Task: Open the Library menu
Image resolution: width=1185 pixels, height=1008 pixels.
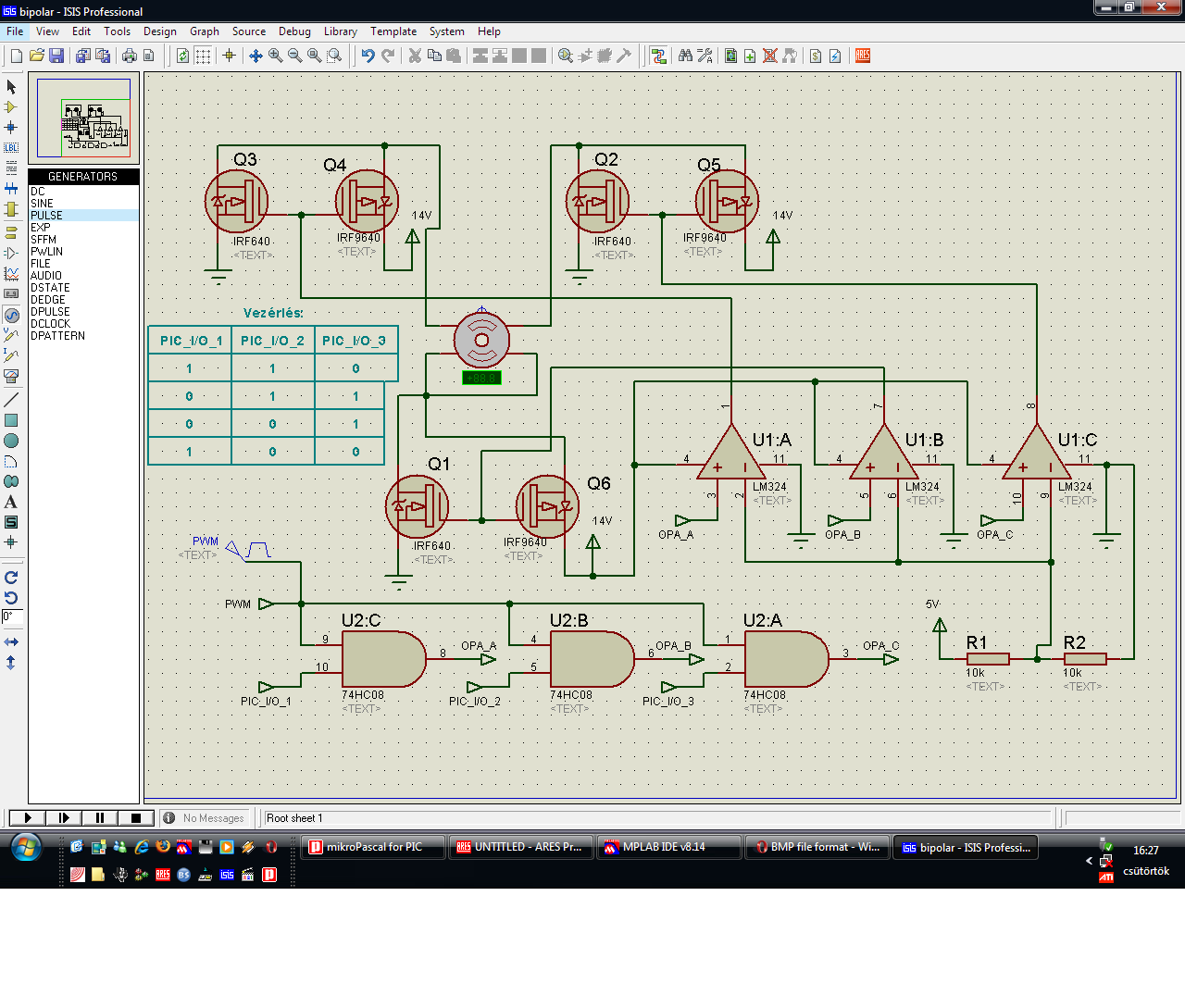Action: pos(340,31)
